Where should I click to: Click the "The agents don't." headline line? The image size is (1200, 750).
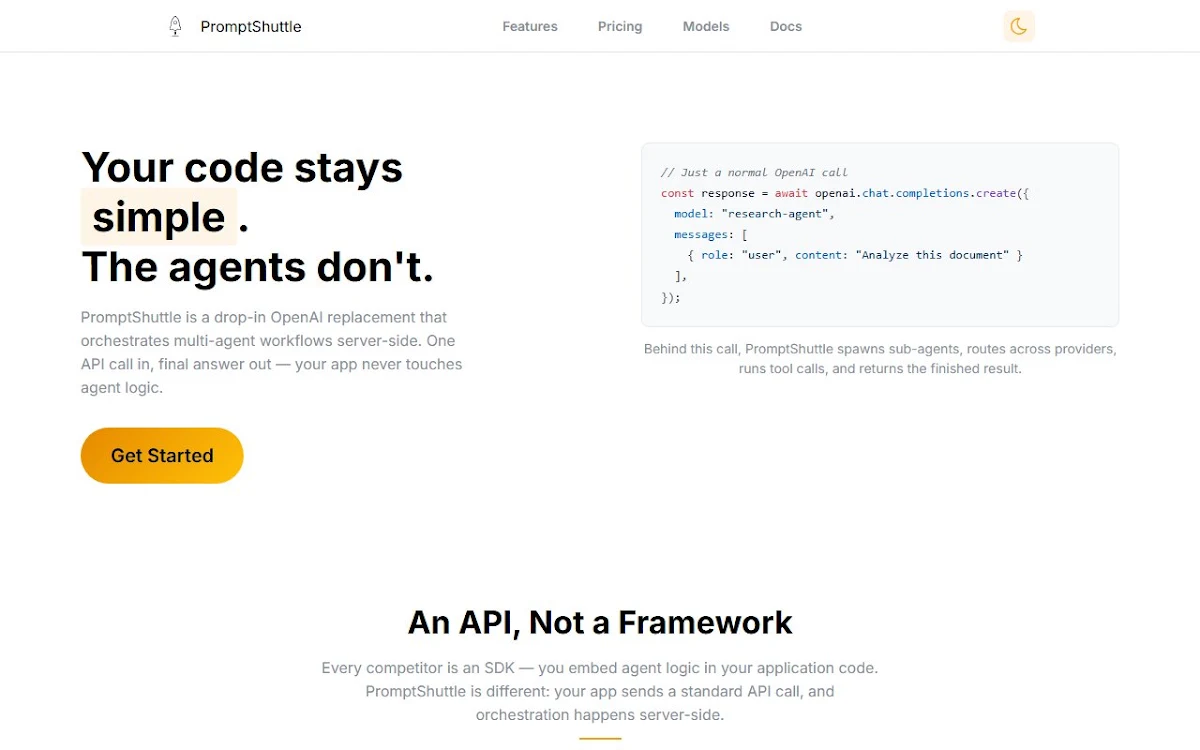(x=258, y=267)
